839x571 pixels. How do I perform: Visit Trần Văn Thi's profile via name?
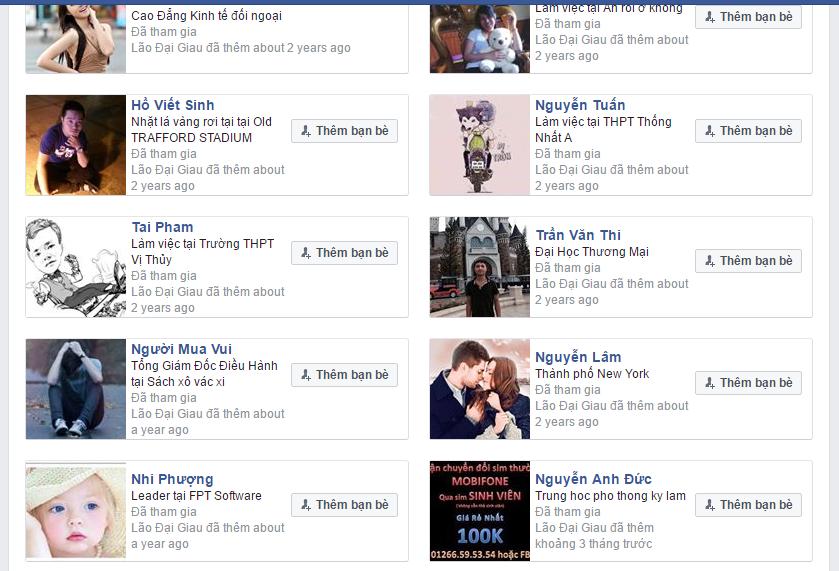[578, 235]
